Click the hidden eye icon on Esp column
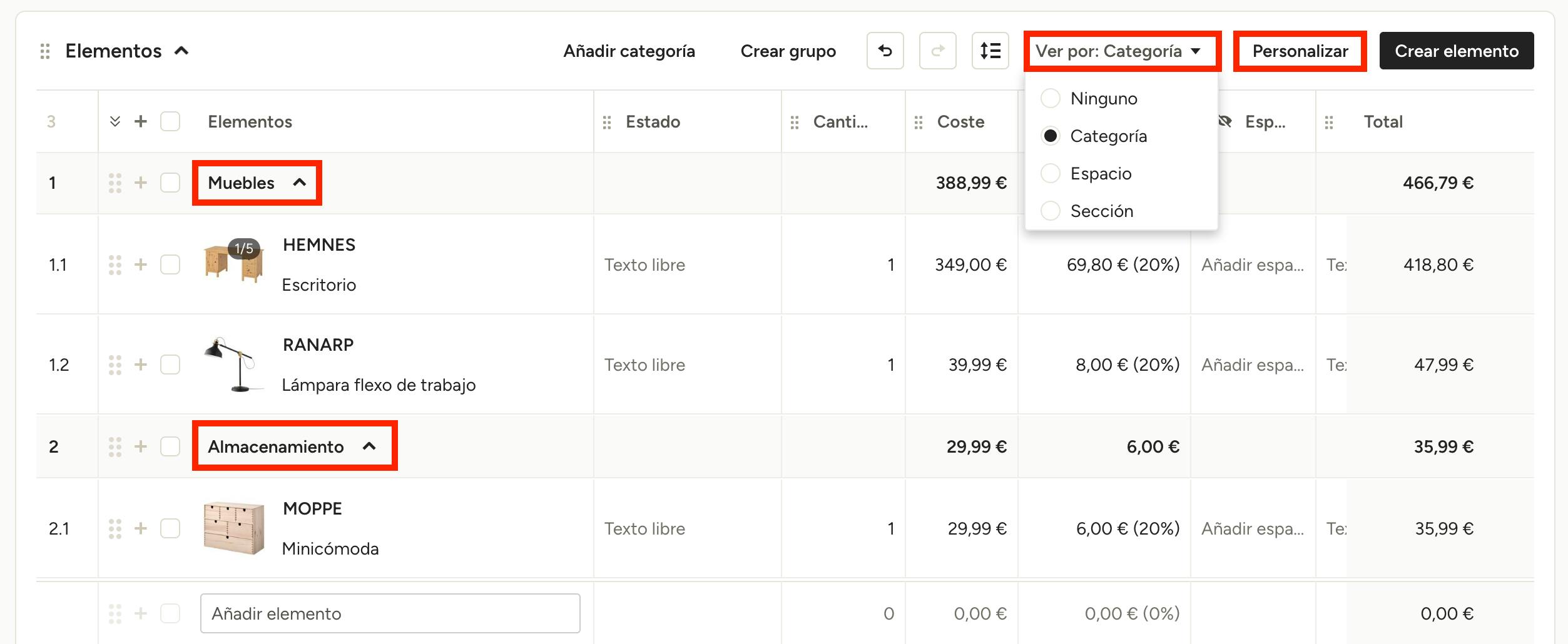This screenshot has height=644, width=1568. point(1225,121)
